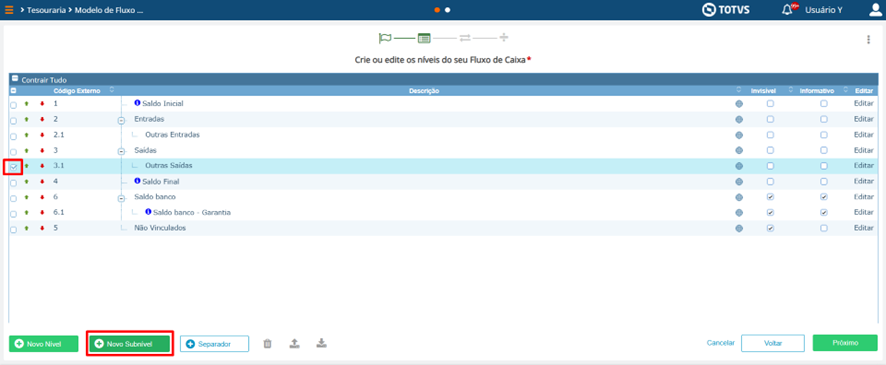Move Outras Saídas row down
The width and height of the screenshot is (886, 365).
(42, 166)
